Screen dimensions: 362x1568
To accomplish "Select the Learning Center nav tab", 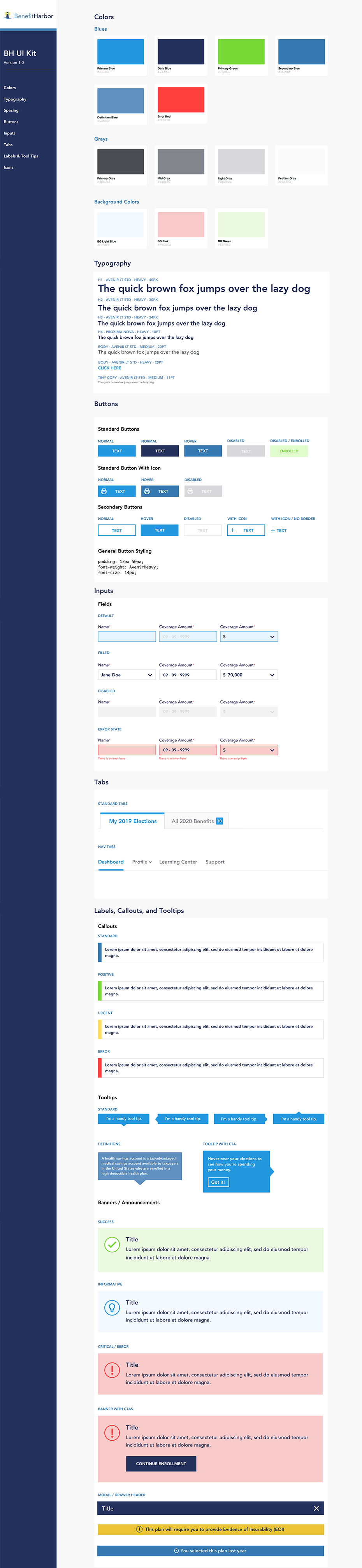I will [178, 862].
